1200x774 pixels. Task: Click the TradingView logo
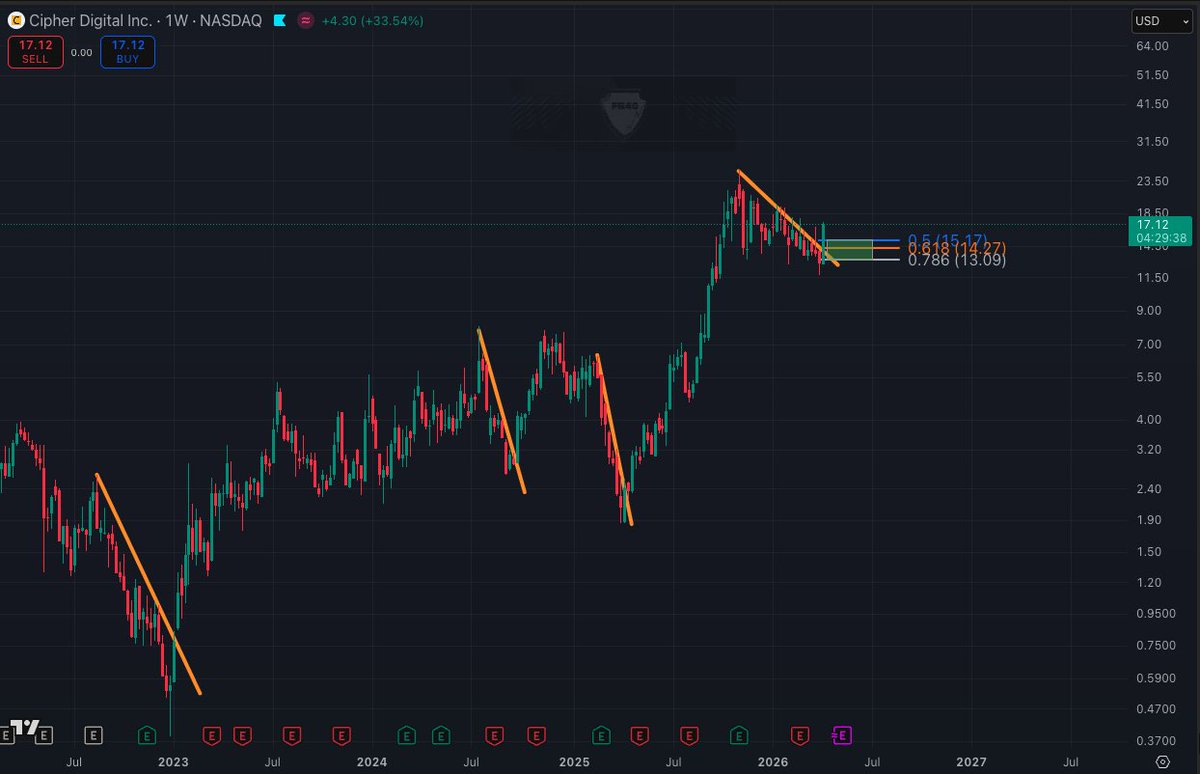coord(24,726)
